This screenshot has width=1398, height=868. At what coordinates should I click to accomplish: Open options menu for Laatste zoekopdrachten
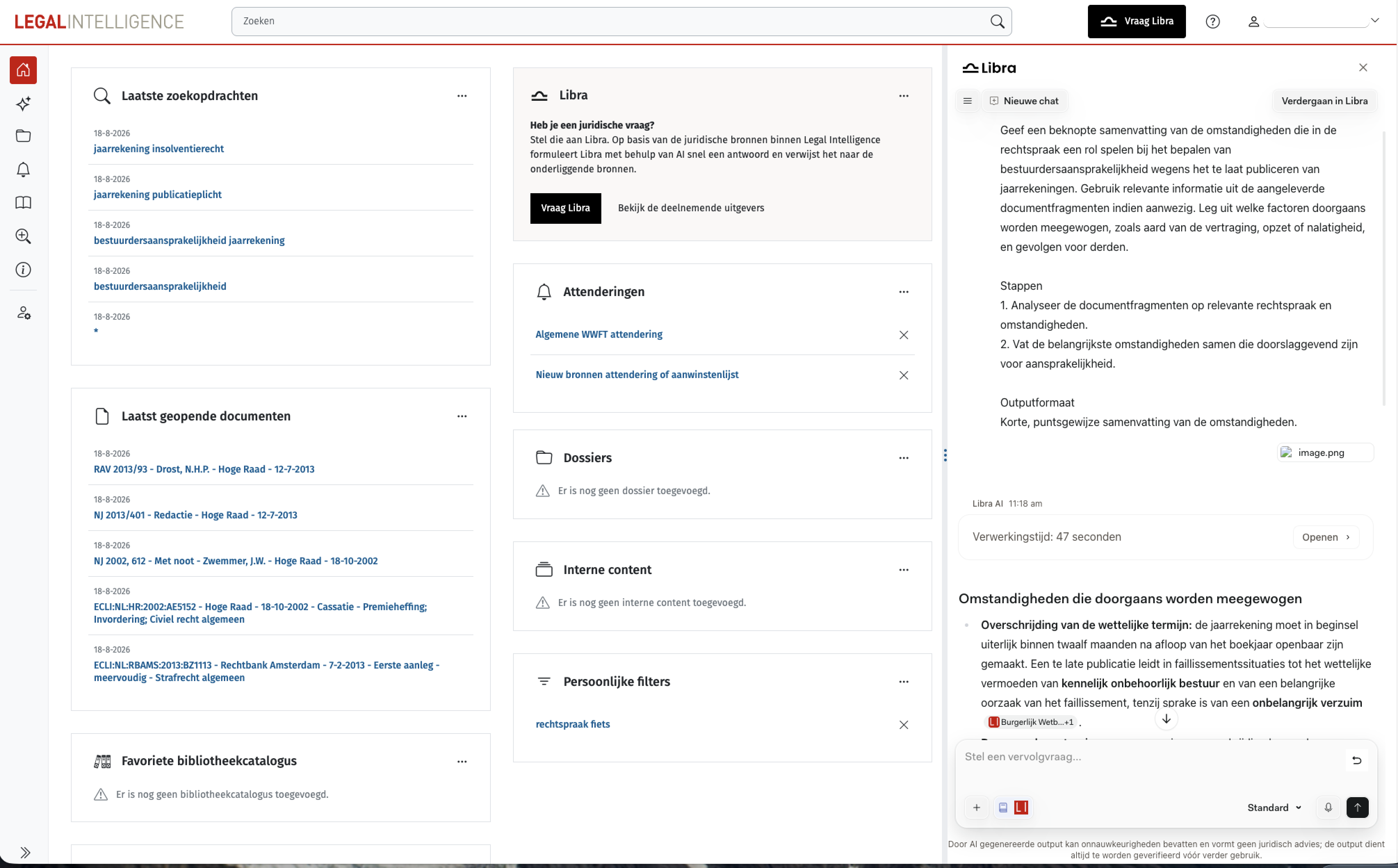(x=462, y=96)
